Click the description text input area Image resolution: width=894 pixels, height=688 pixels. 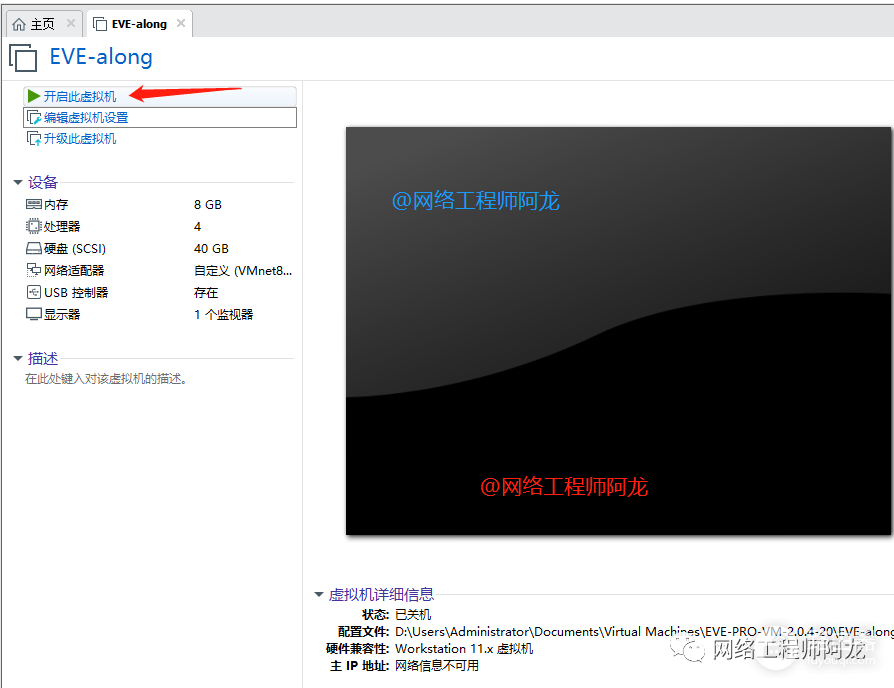(x=106, y=380)
